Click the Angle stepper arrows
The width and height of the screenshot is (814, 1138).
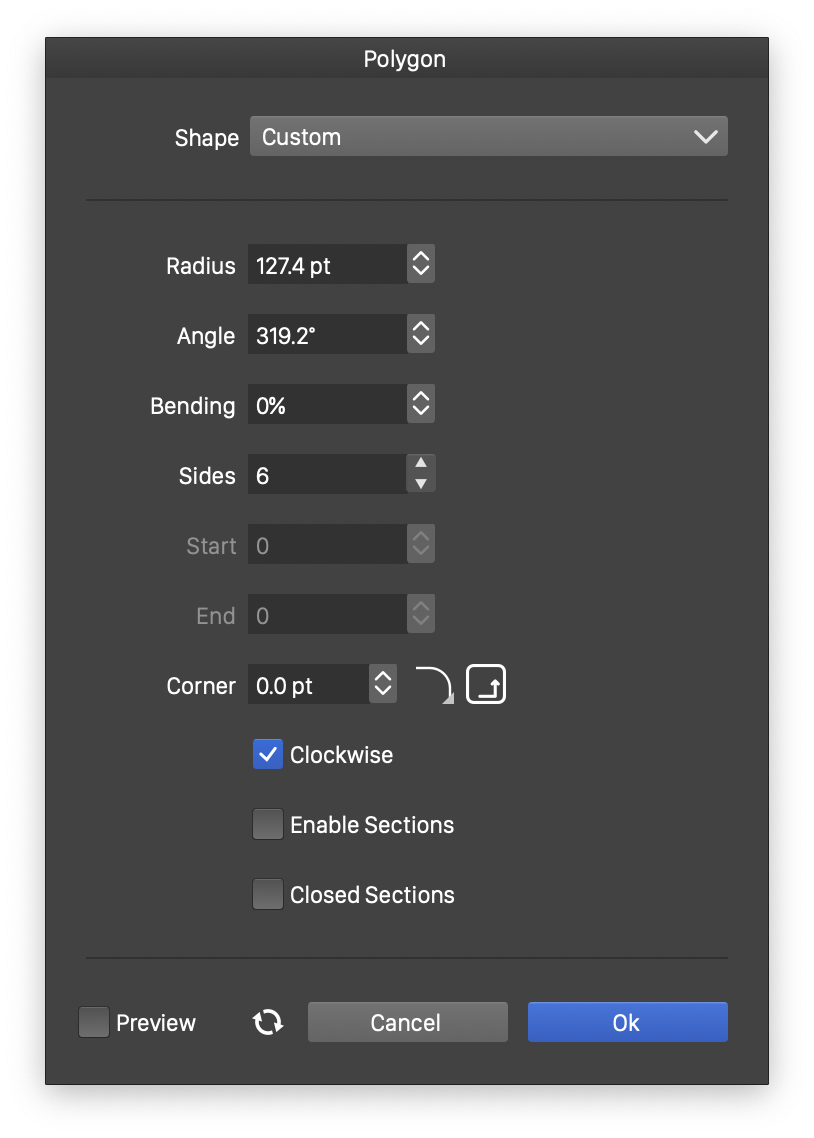click(421, 335)
